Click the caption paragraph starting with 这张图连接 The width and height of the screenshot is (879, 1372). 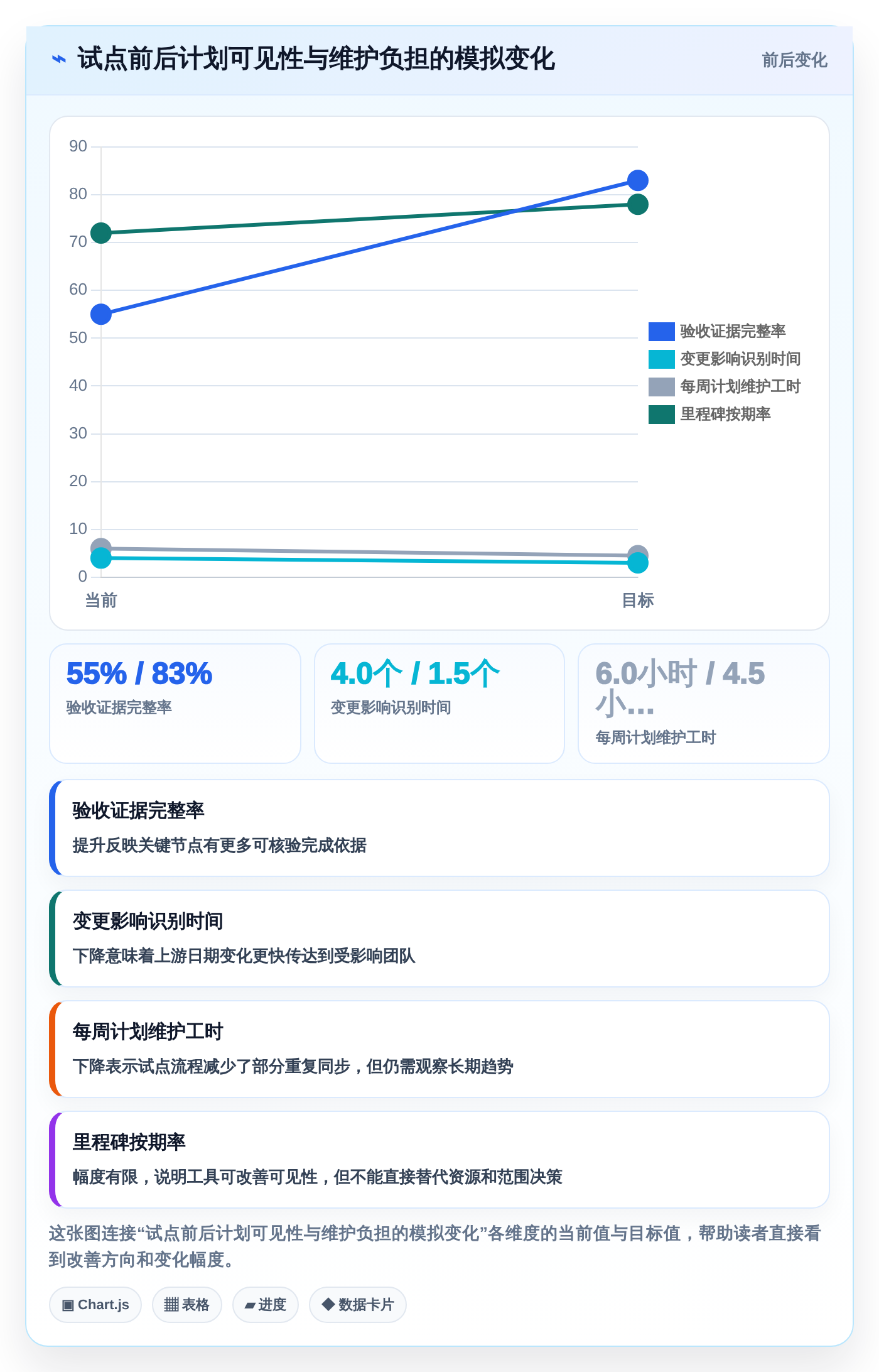coord(434,1246)
